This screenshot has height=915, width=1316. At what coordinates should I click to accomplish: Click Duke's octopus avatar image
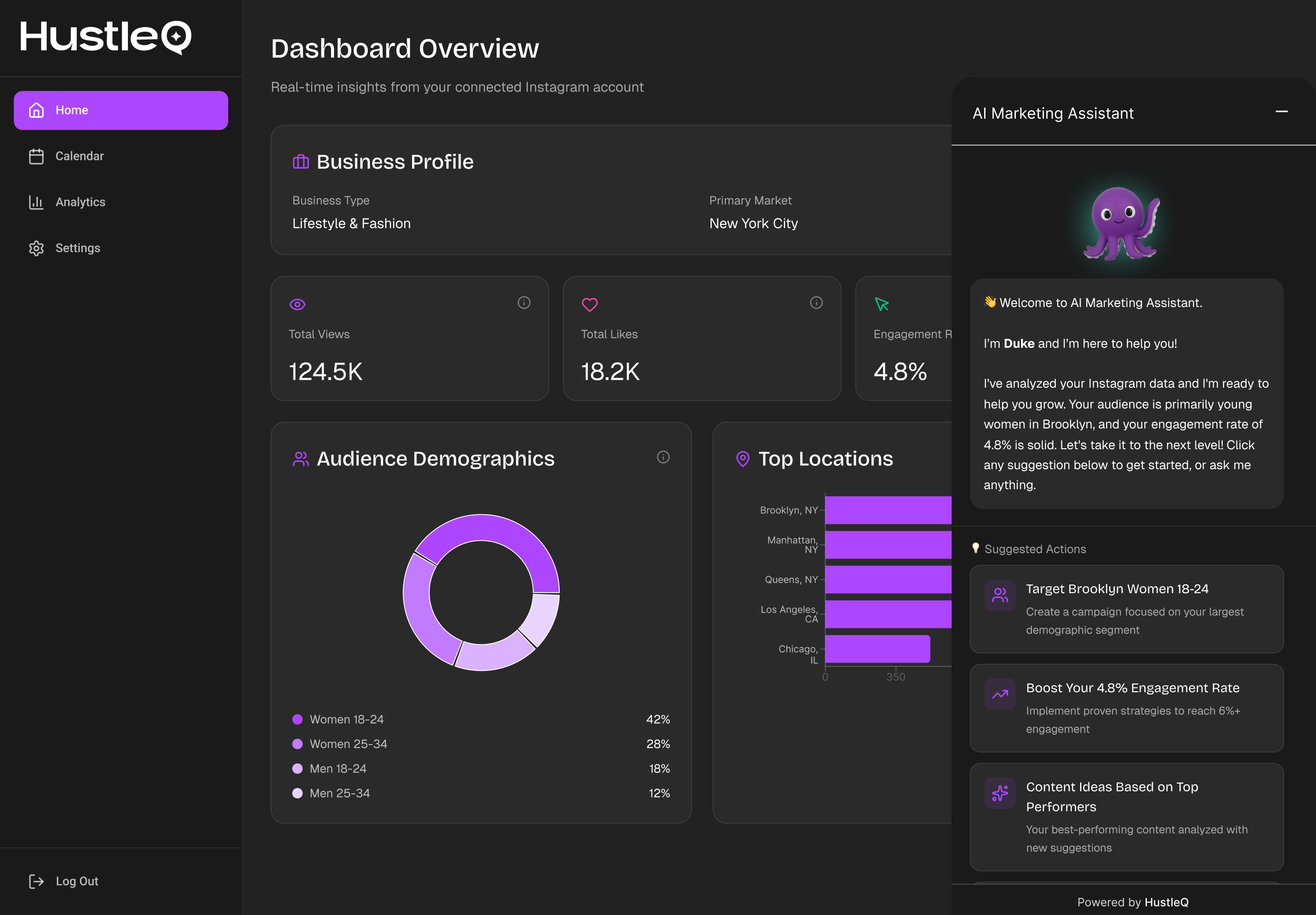tap(1120, 222)
